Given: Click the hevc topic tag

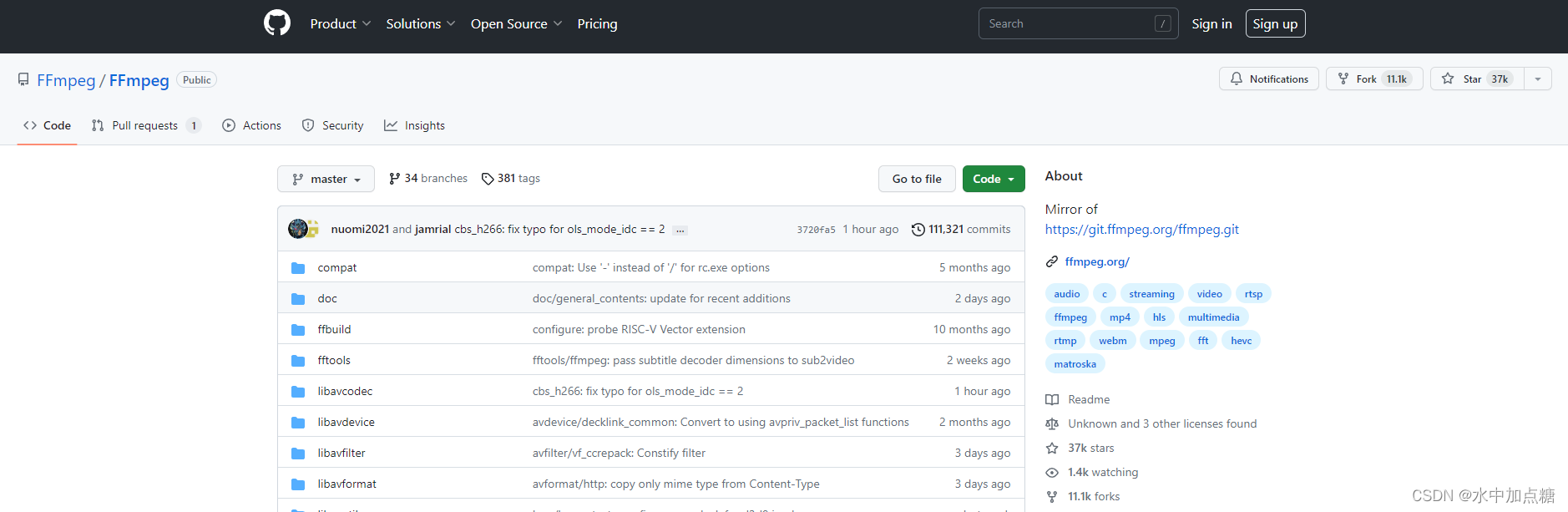Looking at the screenshot, I should coord(1241,341).
